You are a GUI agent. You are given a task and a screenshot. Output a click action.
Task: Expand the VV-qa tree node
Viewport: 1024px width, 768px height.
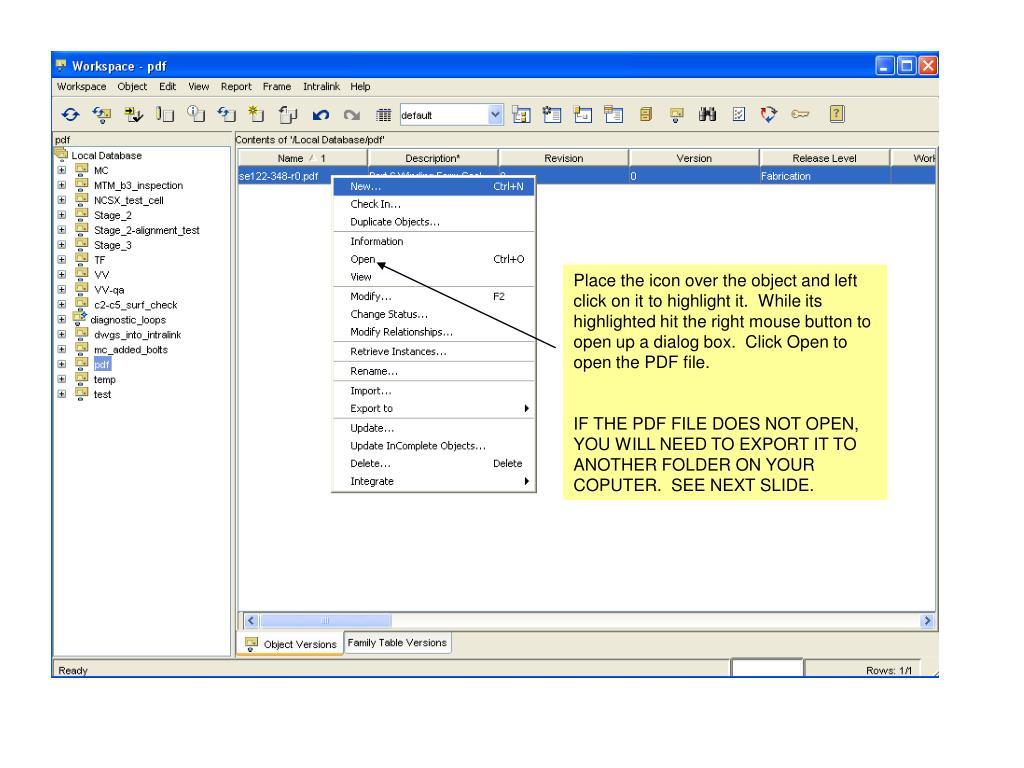[62, 289]
